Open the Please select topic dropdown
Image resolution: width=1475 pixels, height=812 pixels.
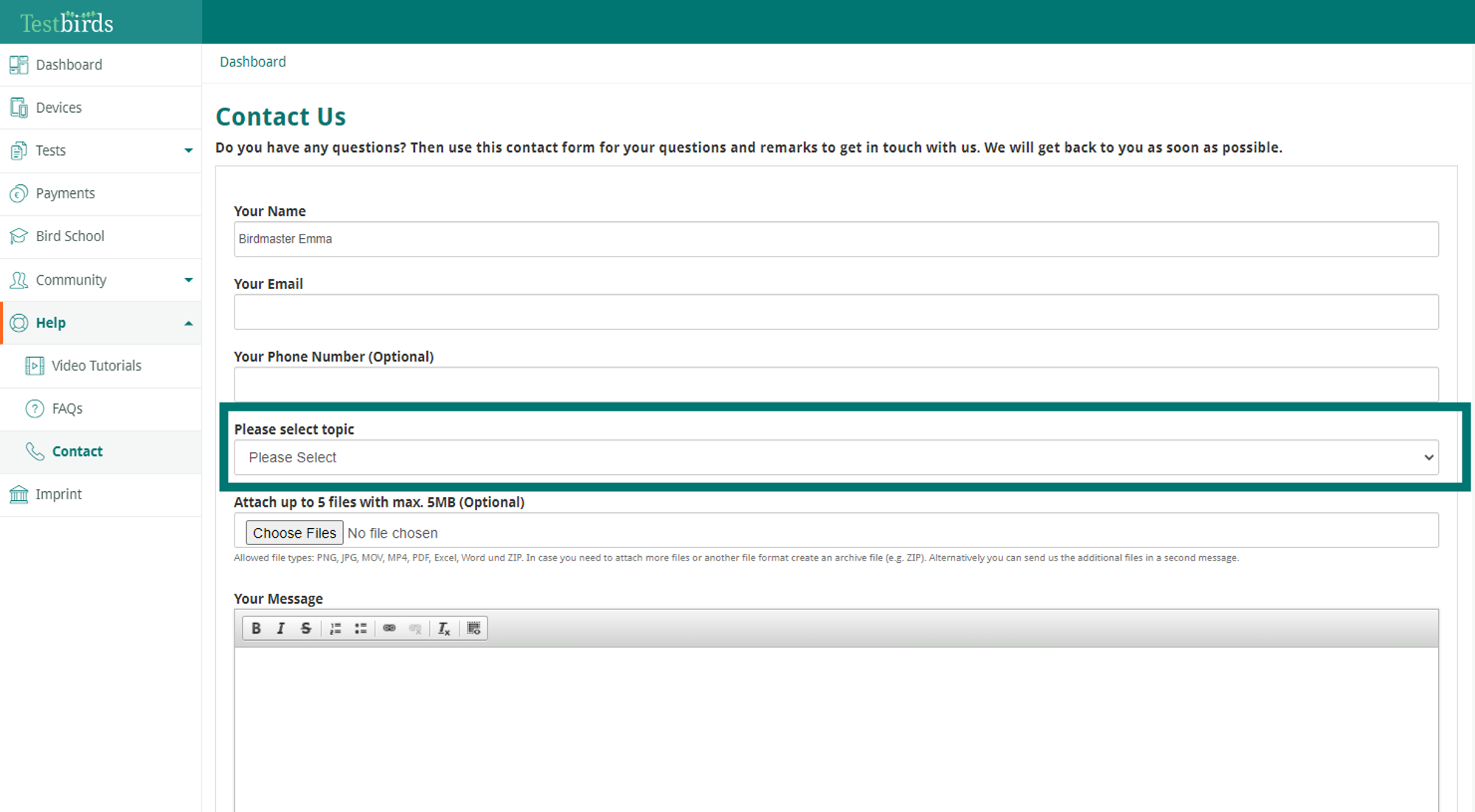click(836, 457)
